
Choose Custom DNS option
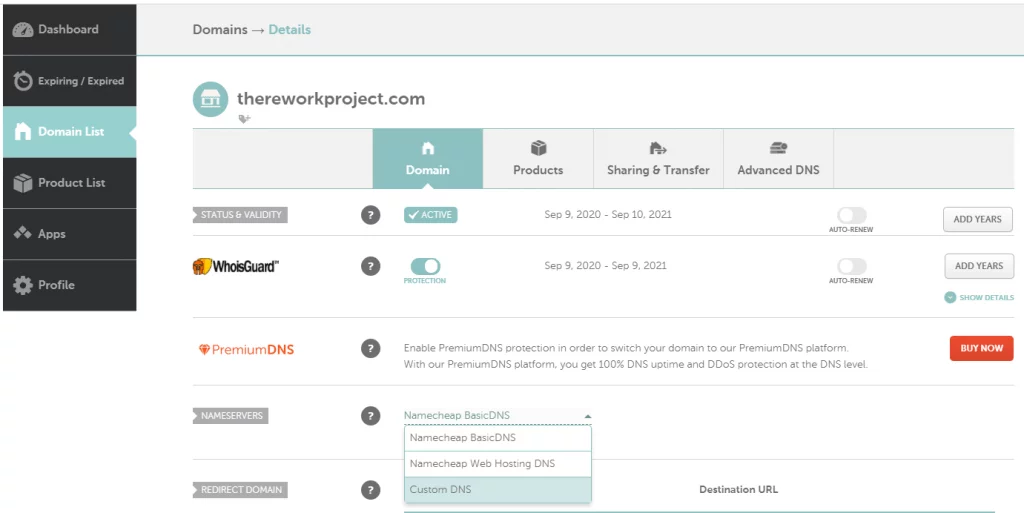(498, 490)
